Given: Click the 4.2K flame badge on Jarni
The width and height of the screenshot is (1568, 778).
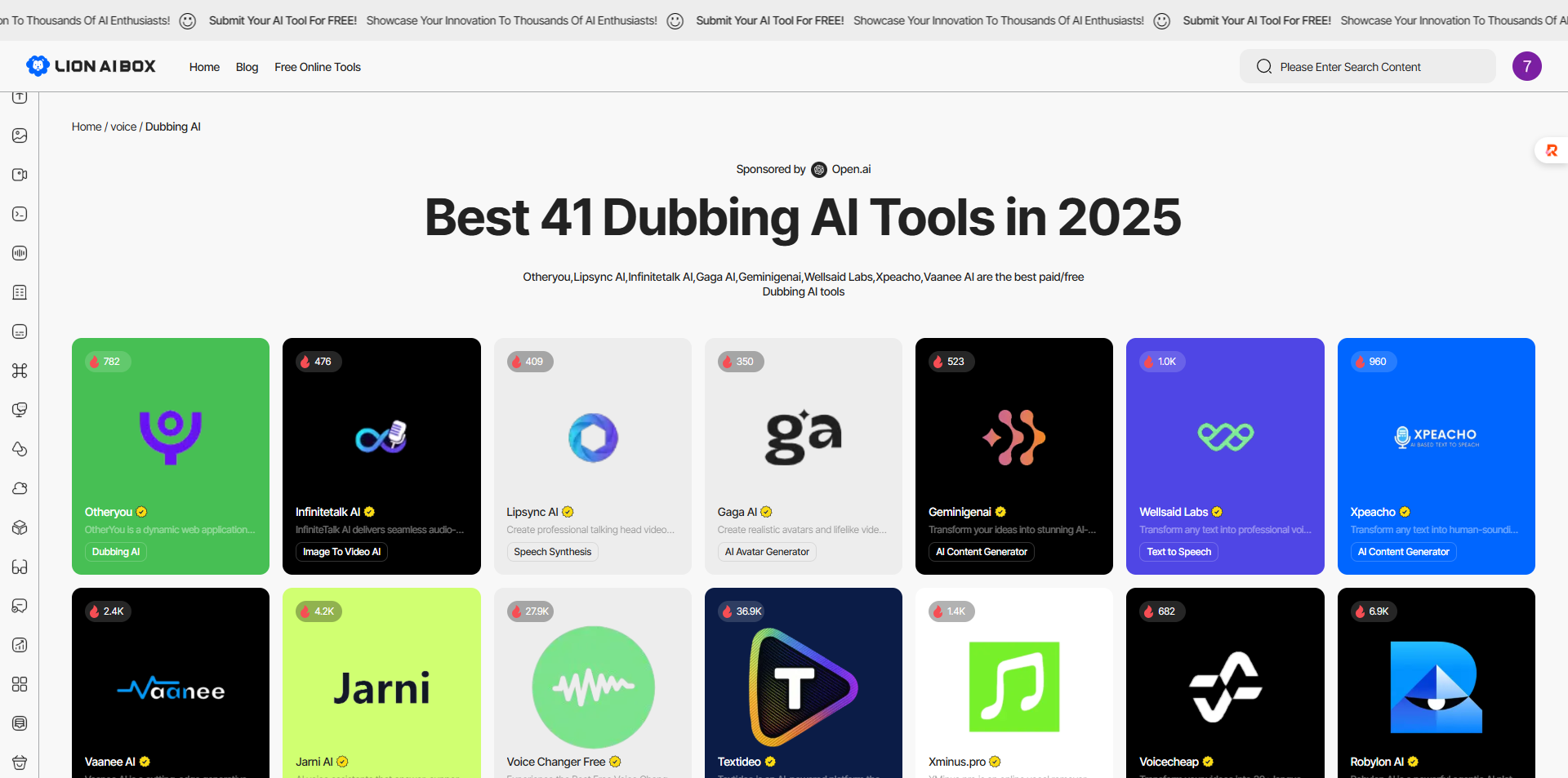Looking at the screenshot, I should (x=318, y=611).
